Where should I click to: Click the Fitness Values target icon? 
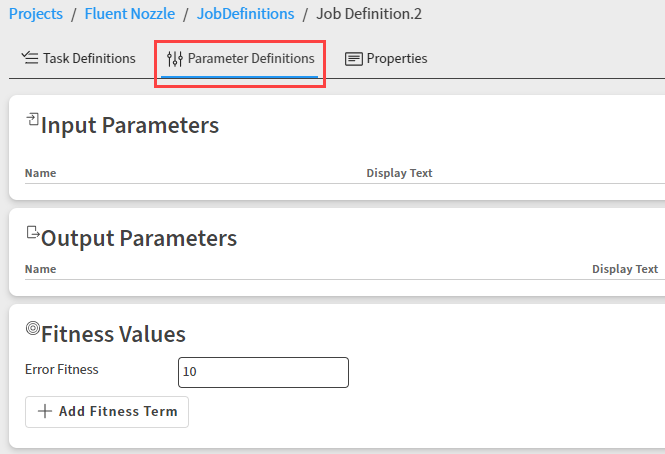tap(32, 328)
